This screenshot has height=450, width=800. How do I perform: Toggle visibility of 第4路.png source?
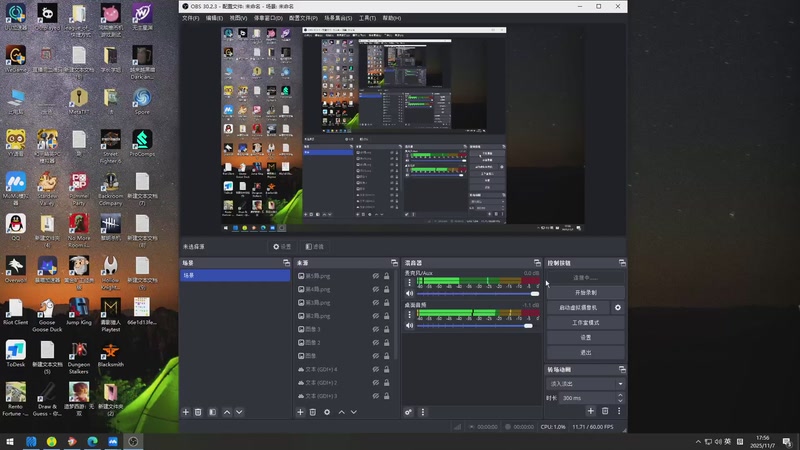click(376, 289)
